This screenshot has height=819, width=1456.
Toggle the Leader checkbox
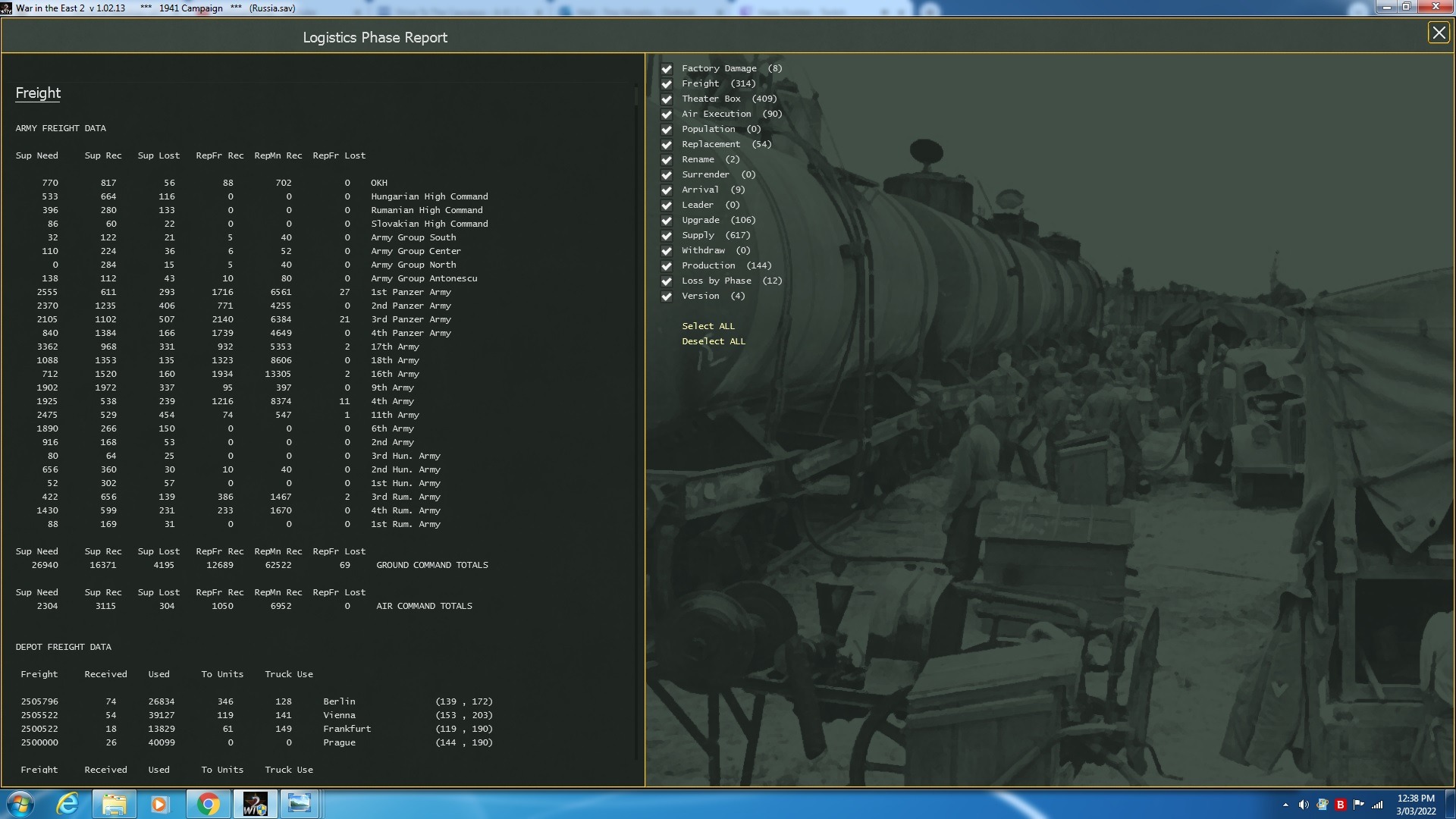667,205
